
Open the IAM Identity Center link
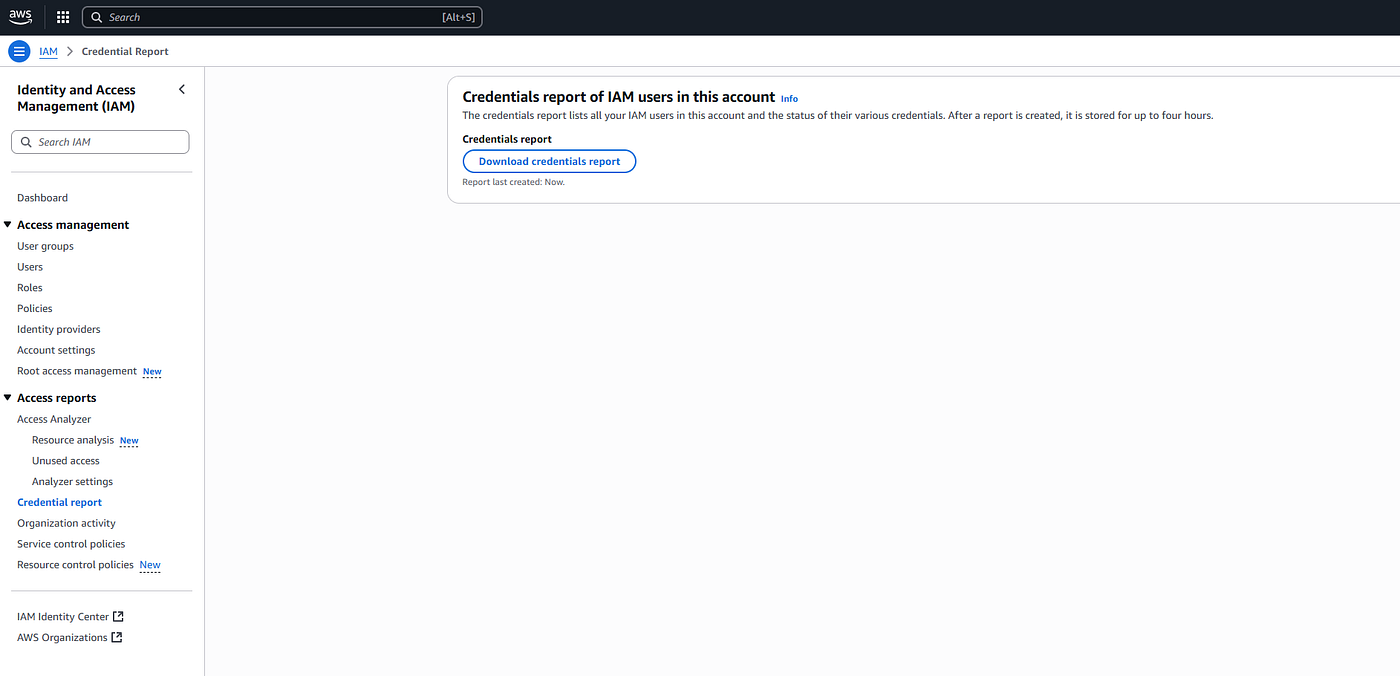click(x=63, y=617)
